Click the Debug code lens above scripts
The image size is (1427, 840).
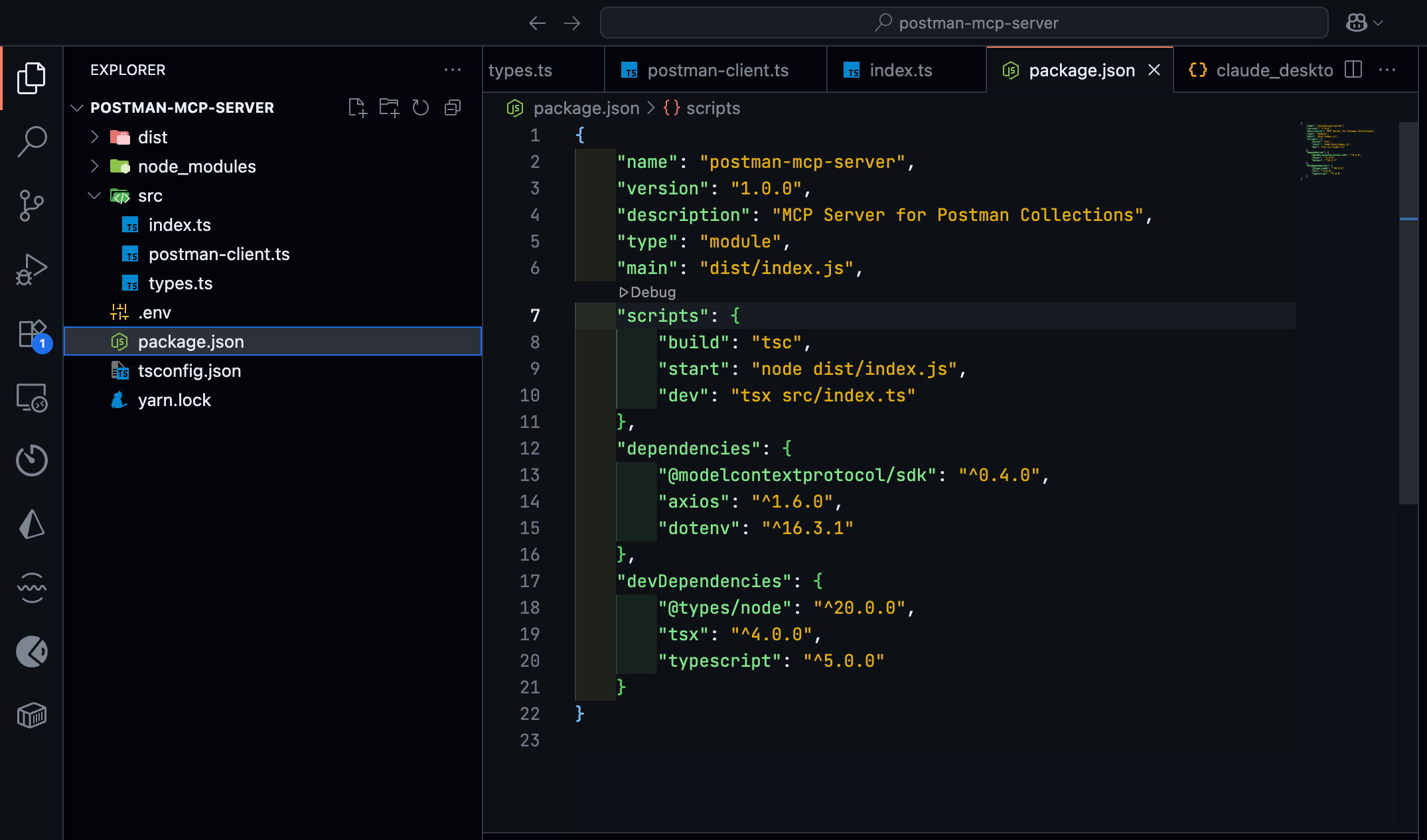click(648, 292)
